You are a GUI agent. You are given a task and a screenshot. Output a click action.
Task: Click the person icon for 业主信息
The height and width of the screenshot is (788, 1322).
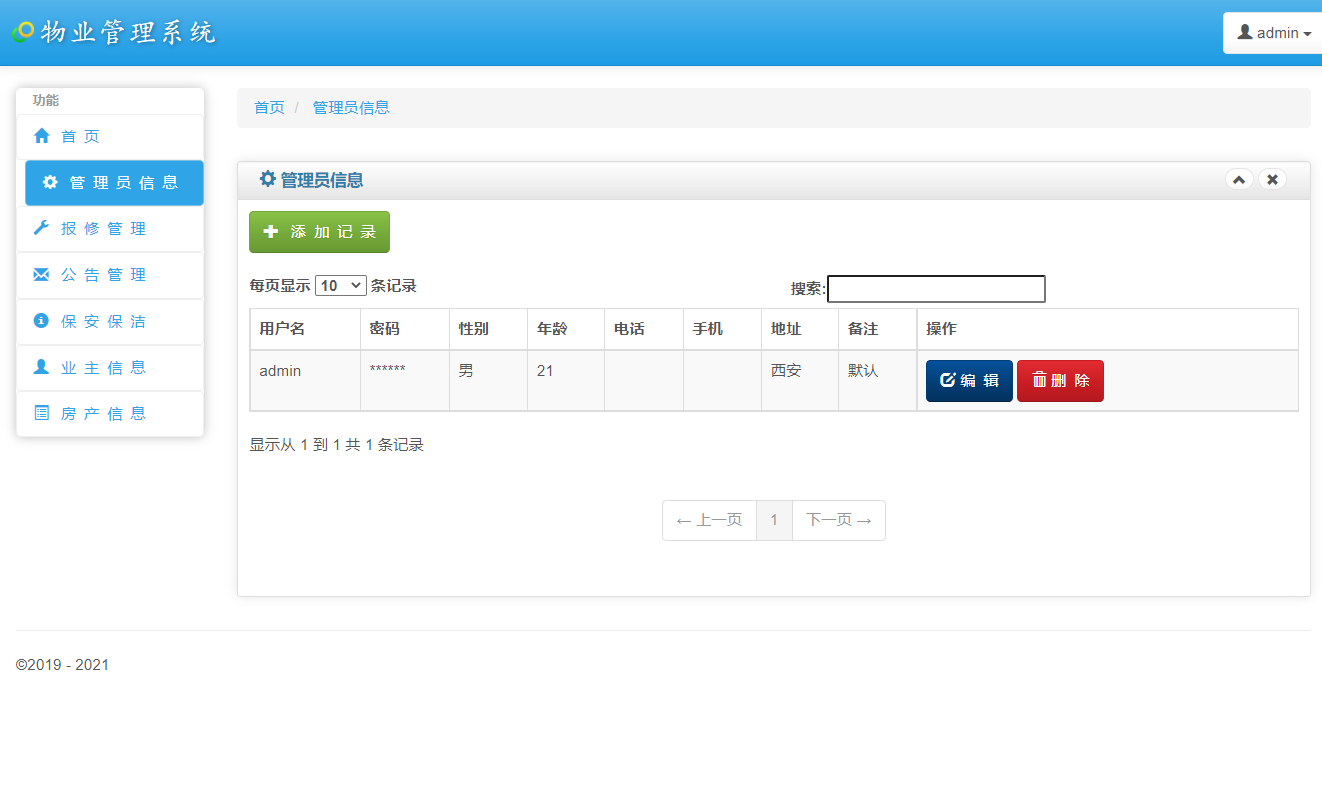pyautogui.click(x=40, y=367)
